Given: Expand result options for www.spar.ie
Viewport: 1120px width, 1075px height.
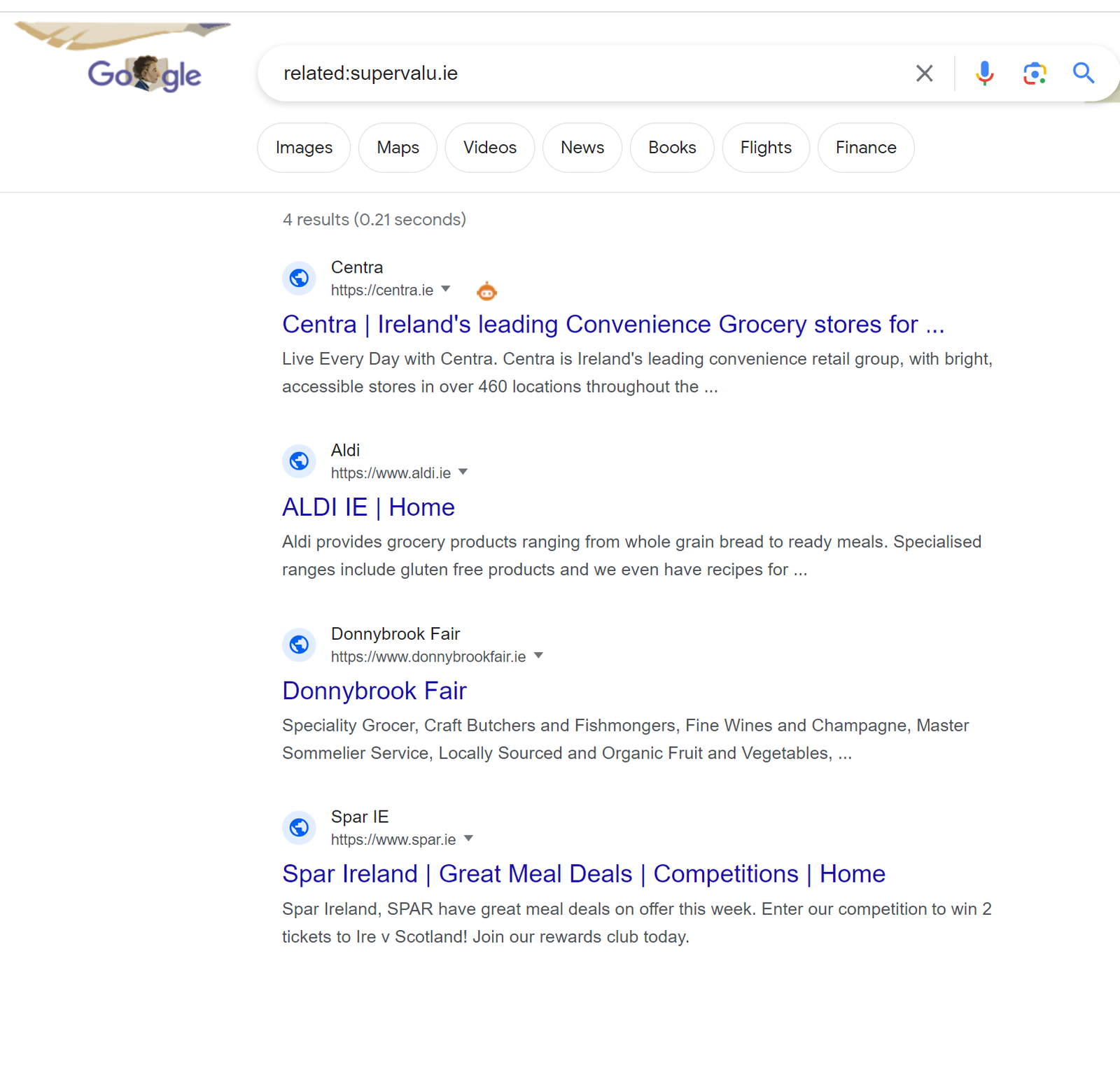Looking at the screenshot, I should pos(468,838).
